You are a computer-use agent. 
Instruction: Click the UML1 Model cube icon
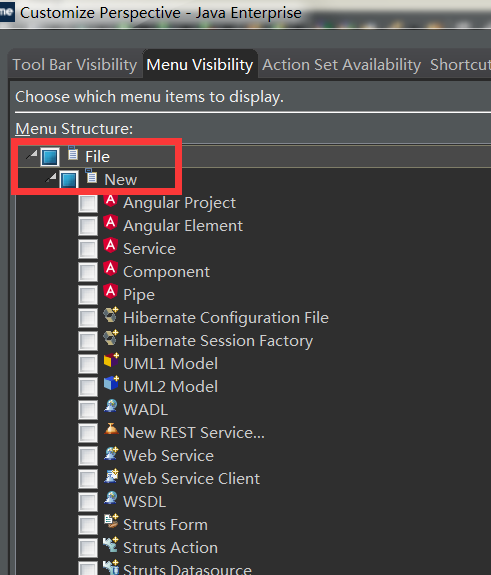(x=111, y=360)
